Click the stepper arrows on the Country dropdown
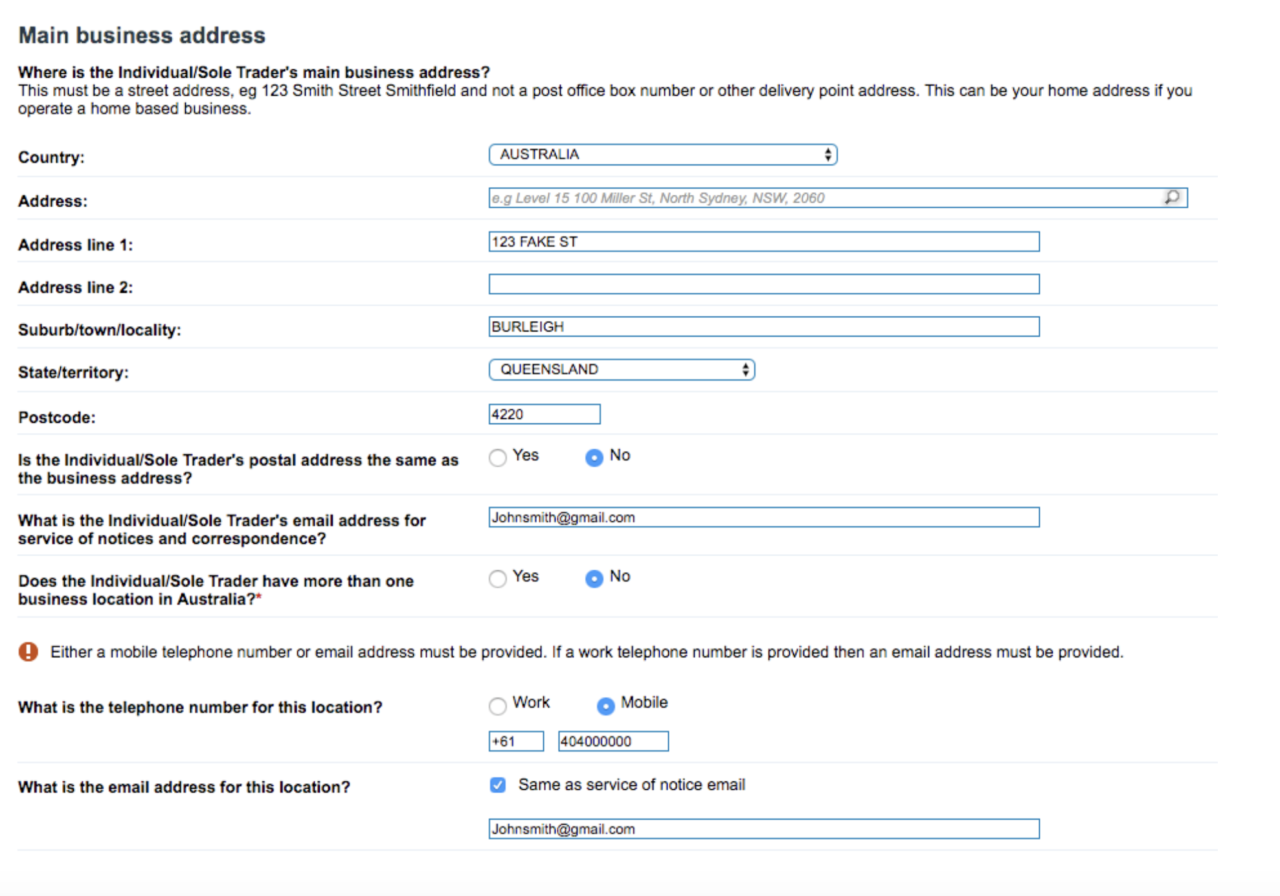Screen dimensions: 1280x896 tap(828, 154)
